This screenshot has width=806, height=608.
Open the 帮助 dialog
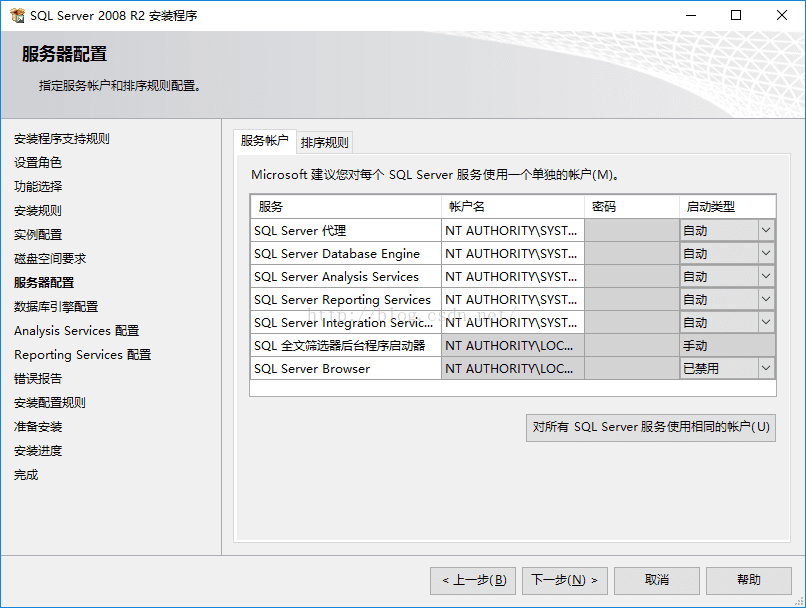point(748,580)
